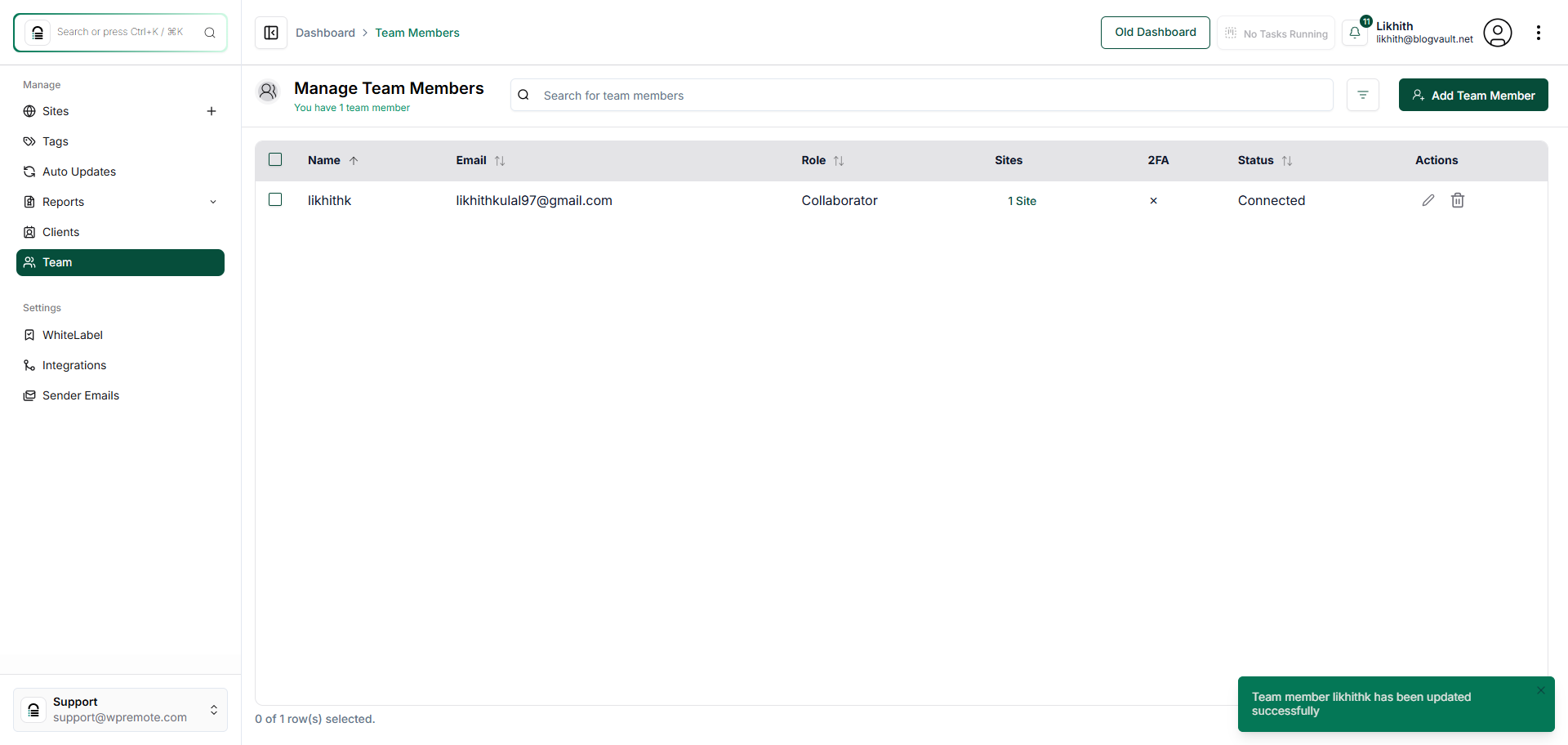Click the Sender Emails envelope icon
Viewport: 1568px width, 745px height.
(29, 395)
